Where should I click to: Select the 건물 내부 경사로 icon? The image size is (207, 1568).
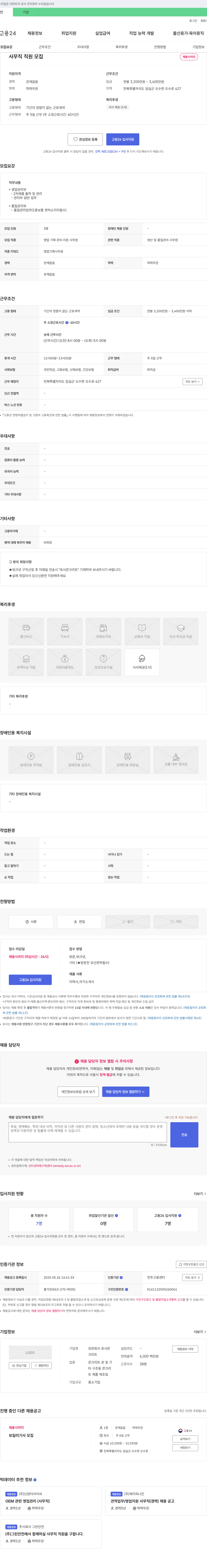click(176, 760)
